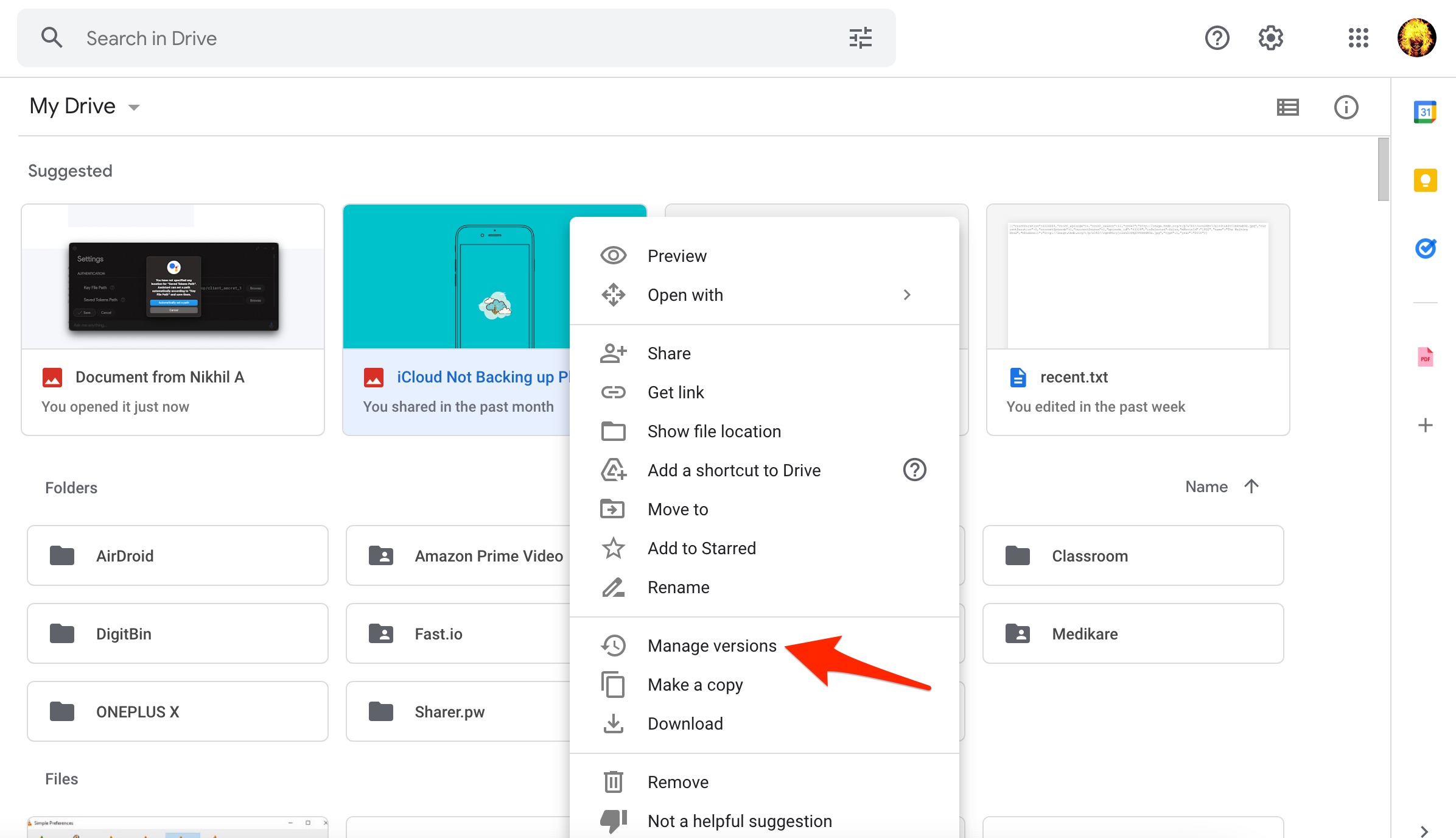Click the Download icon in context menu

613,723
